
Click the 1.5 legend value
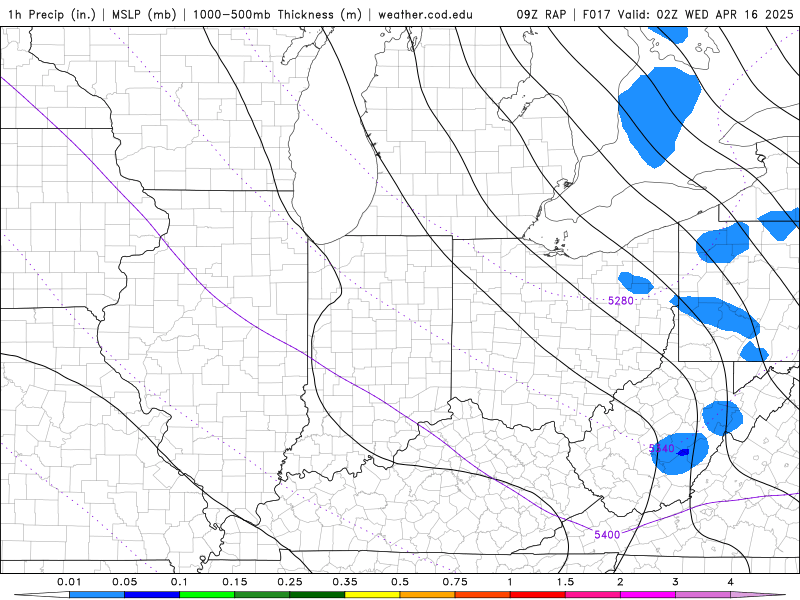[565, 582]
